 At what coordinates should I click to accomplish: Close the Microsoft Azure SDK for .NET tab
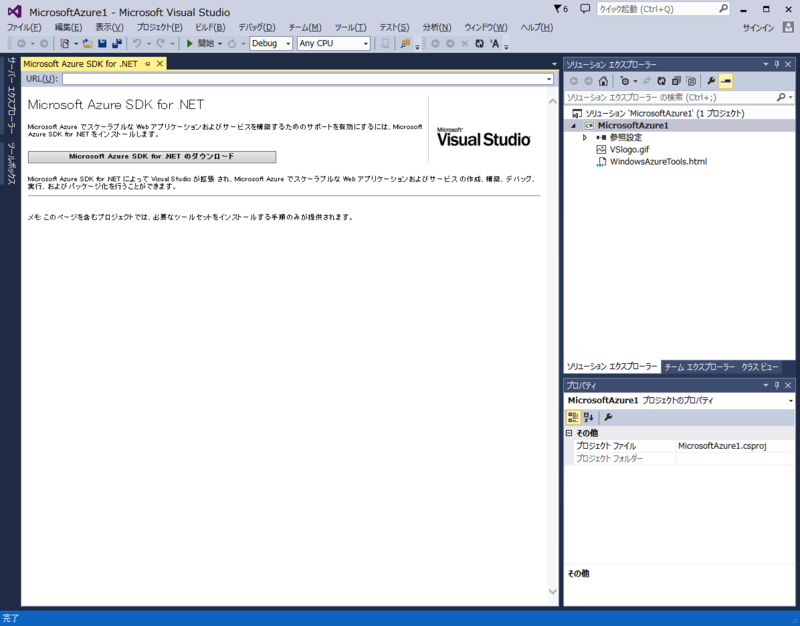160,64
